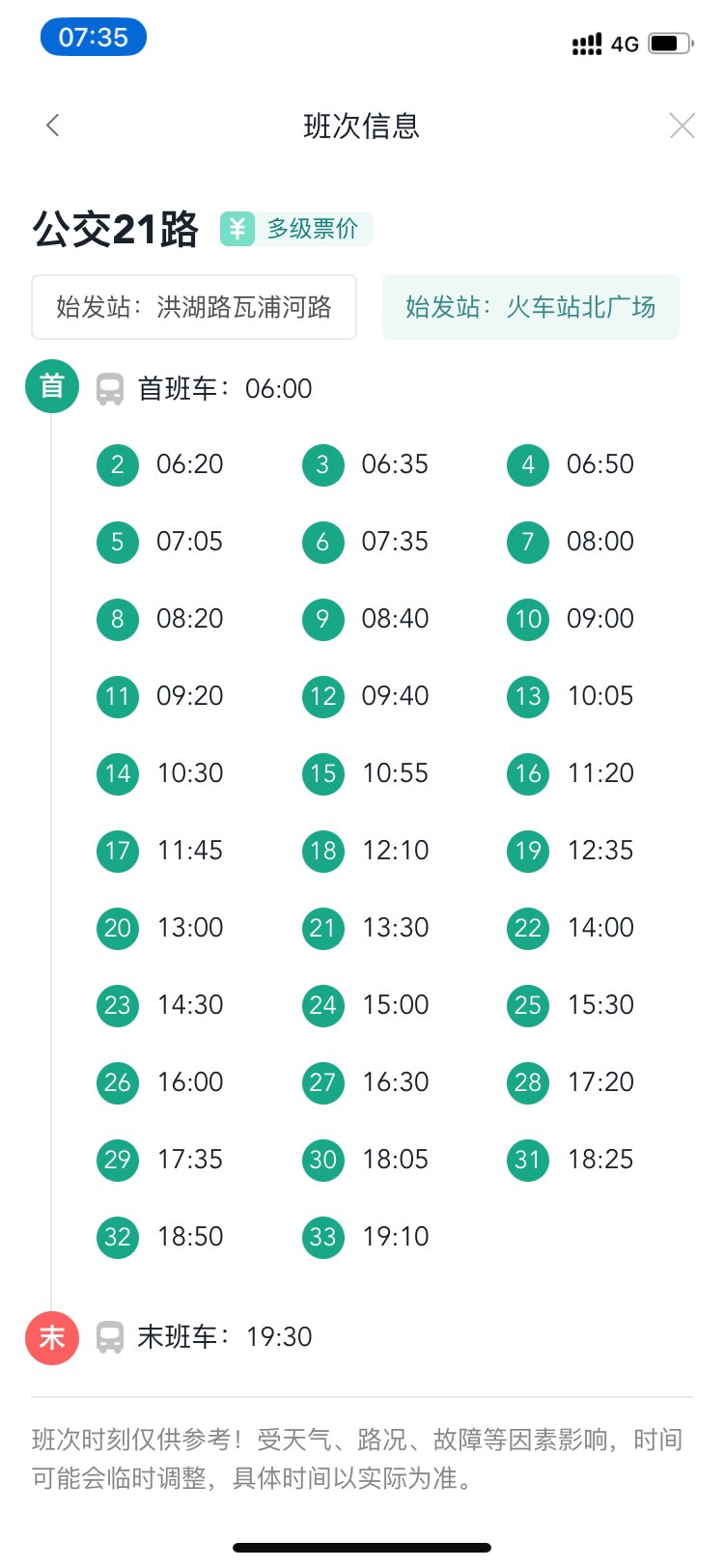Screen dimensions: 724x1568
Task: Tap the yen multi-level fare icon
Action: [237, 229]
